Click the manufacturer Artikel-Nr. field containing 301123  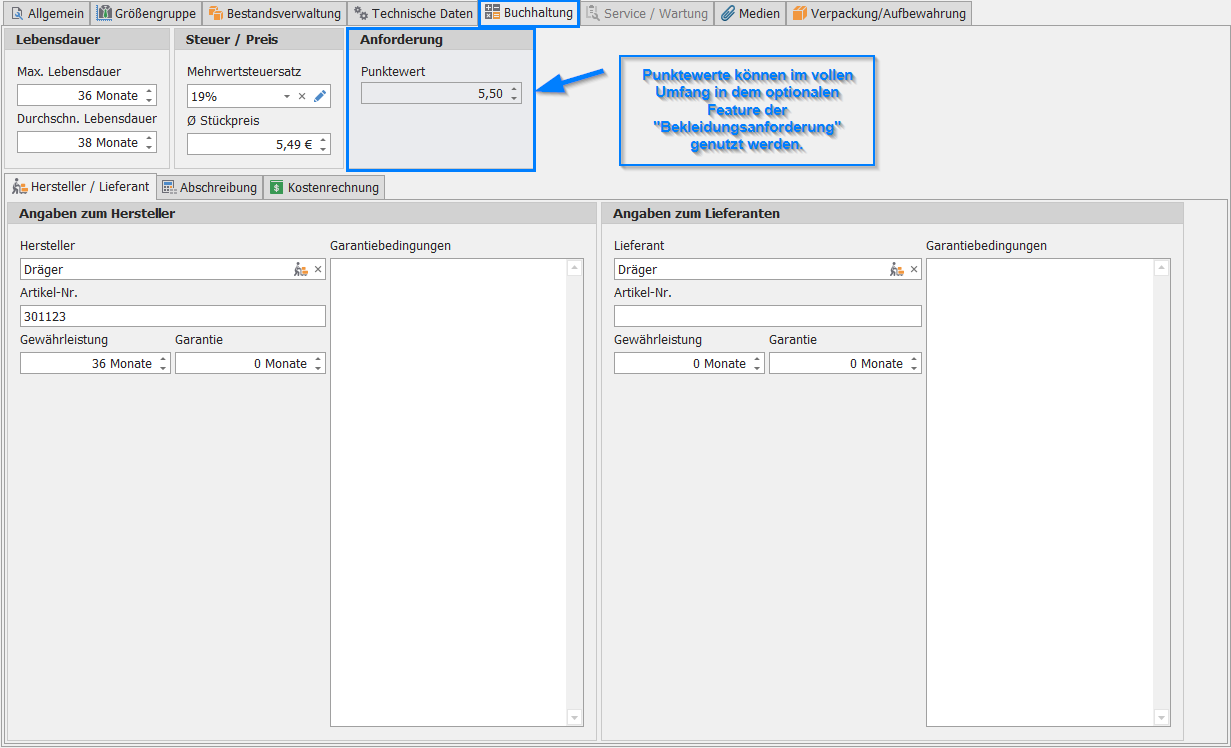pyautogui.click(x=172, y=317)
